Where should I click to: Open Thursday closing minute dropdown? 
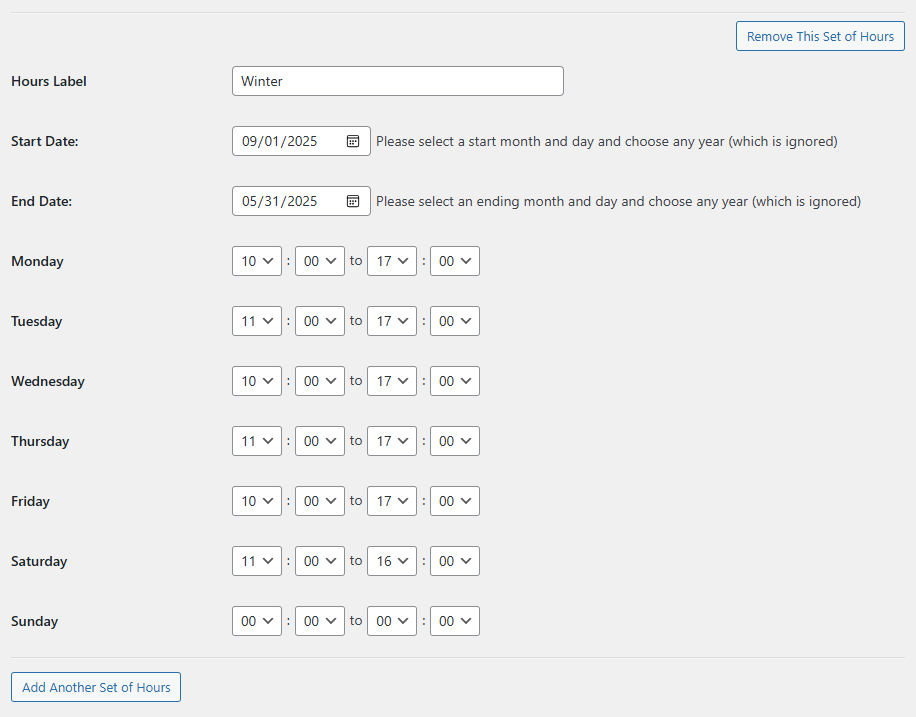pos(455,441)
